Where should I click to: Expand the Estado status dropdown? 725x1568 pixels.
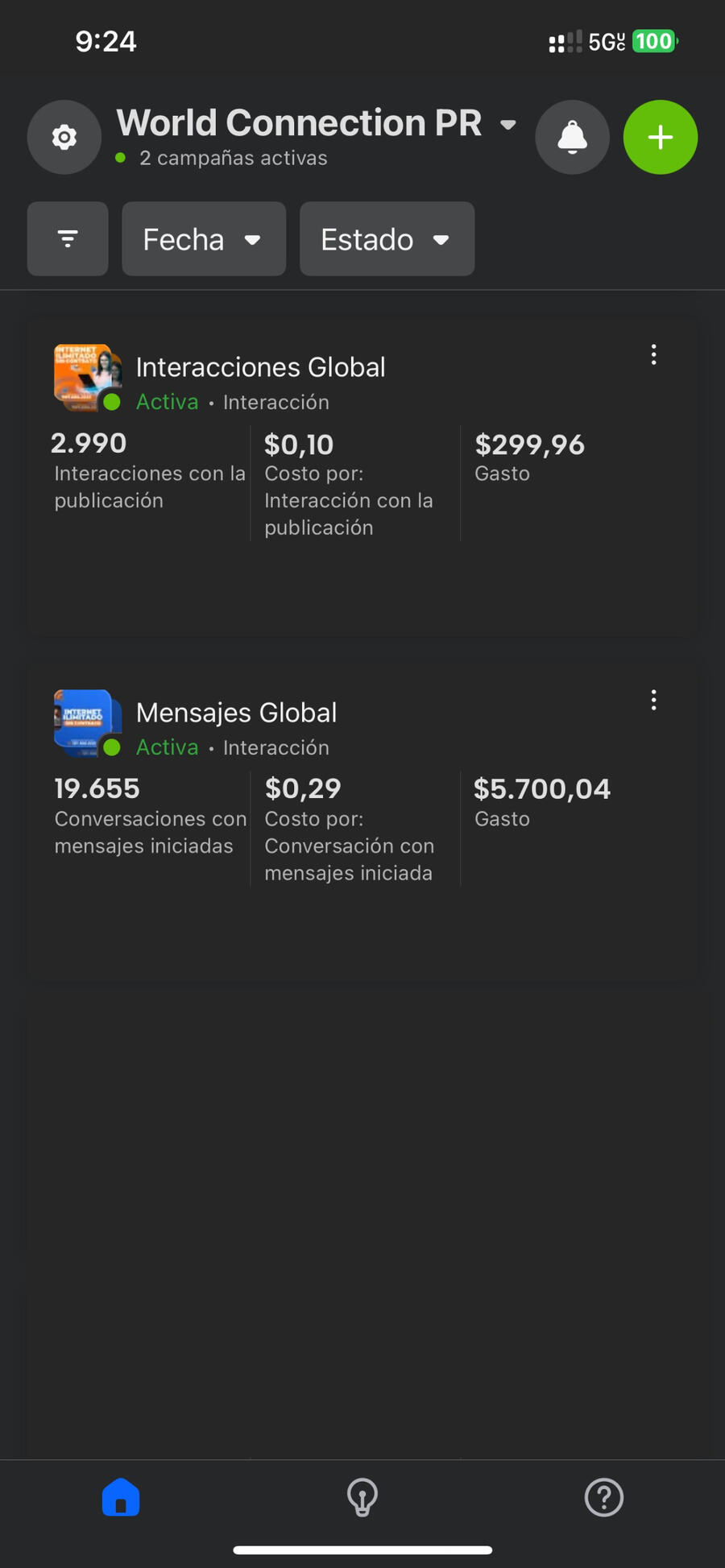pos(387,239)
